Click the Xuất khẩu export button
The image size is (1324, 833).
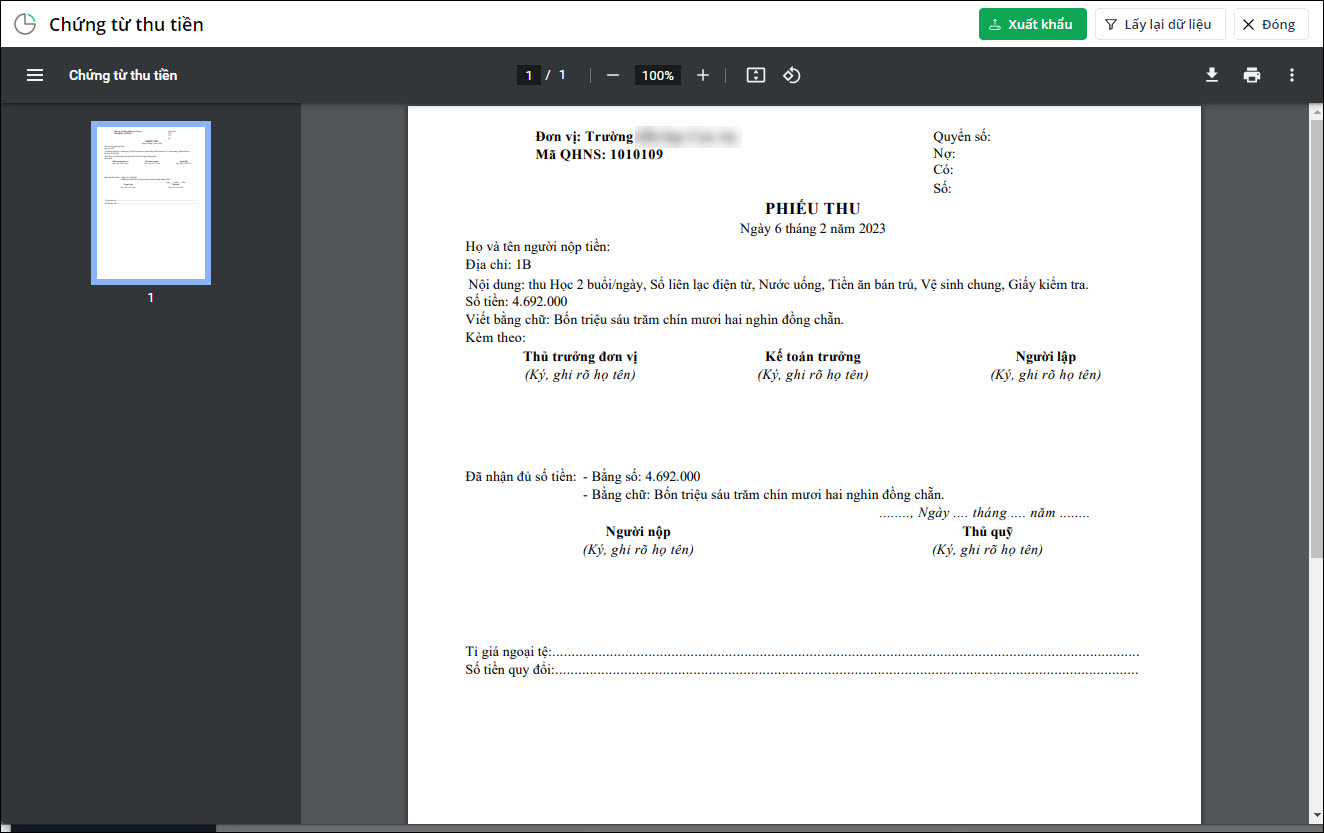(1032, 24)
